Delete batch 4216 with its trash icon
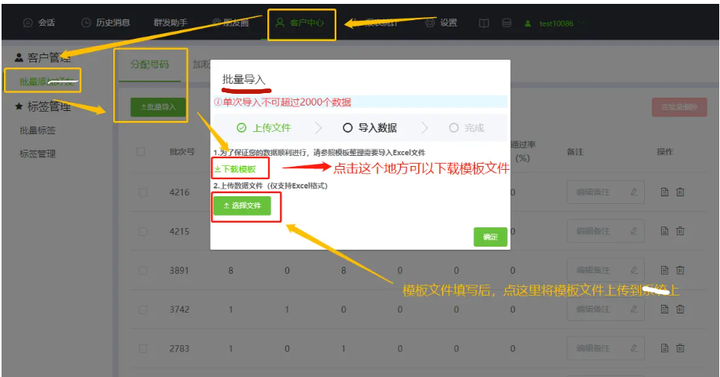 680,192
